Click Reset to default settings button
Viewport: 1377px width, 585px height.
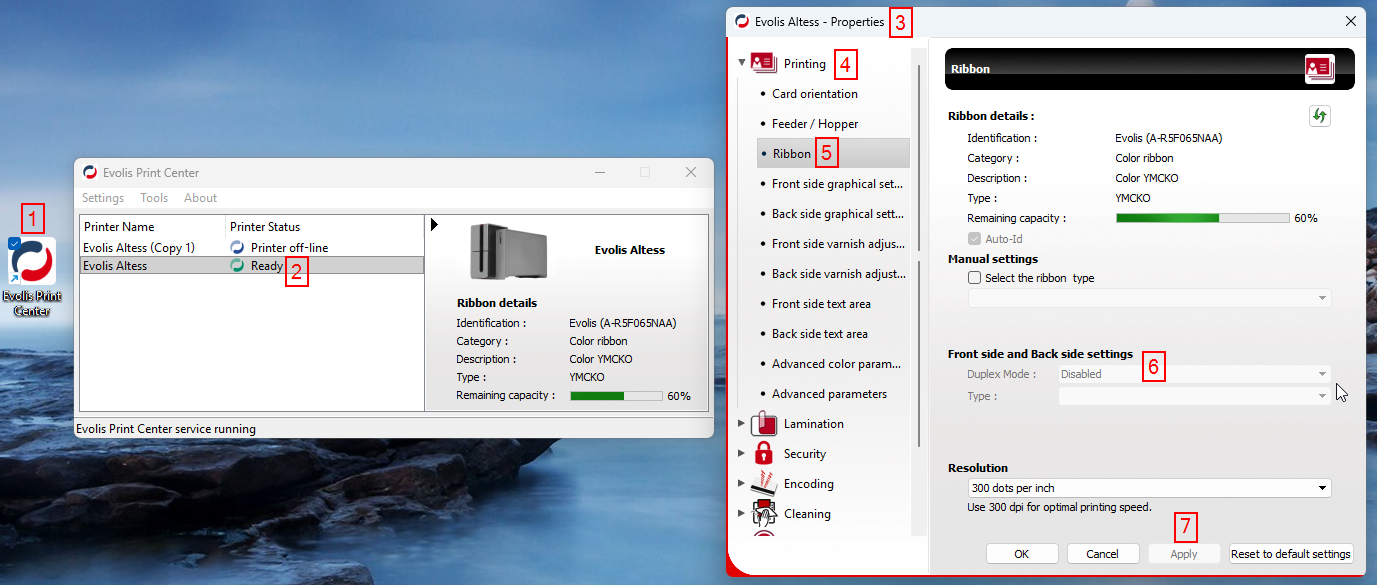click(1291, 554)
